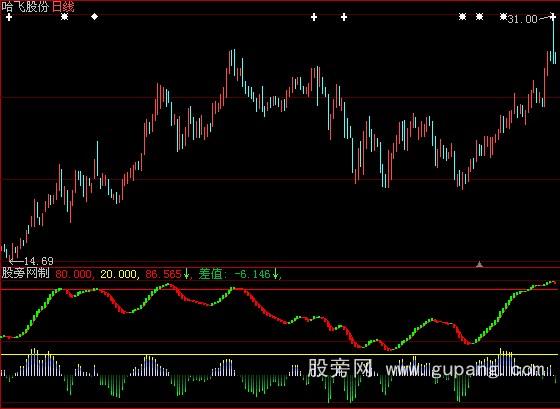
Task: Click the down arrow after -6.146
Action: click(275, 274)
